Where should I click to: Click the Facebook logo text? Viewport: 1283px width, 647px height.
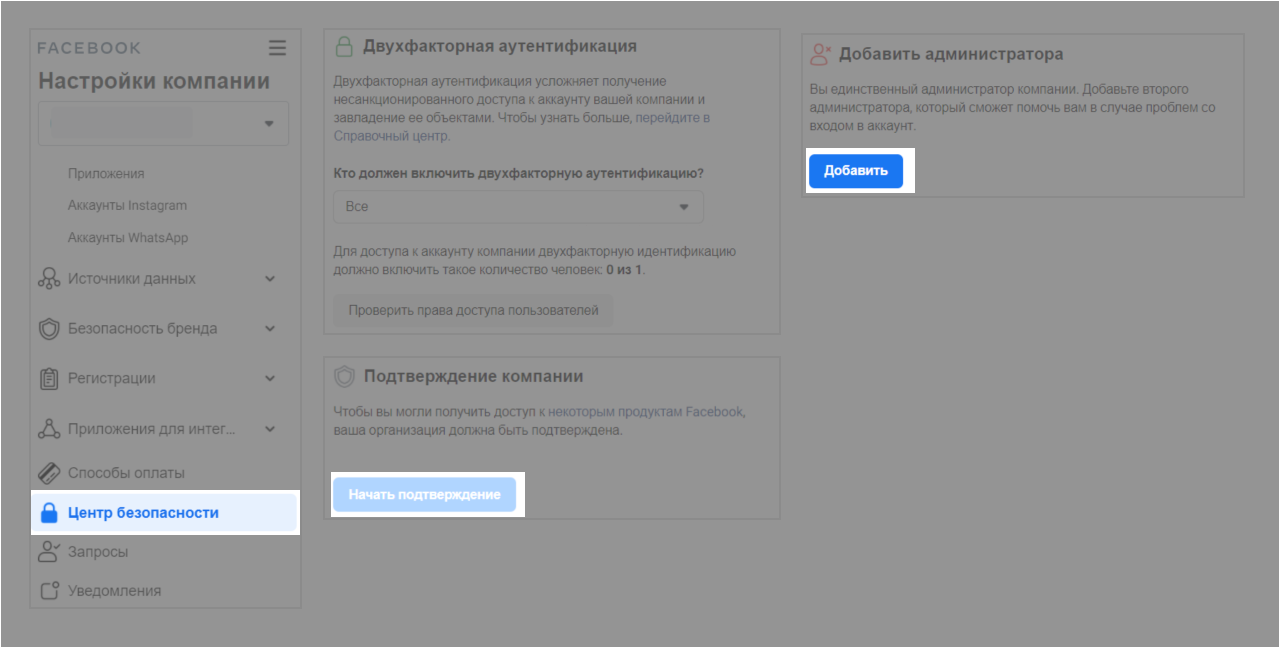89,48
